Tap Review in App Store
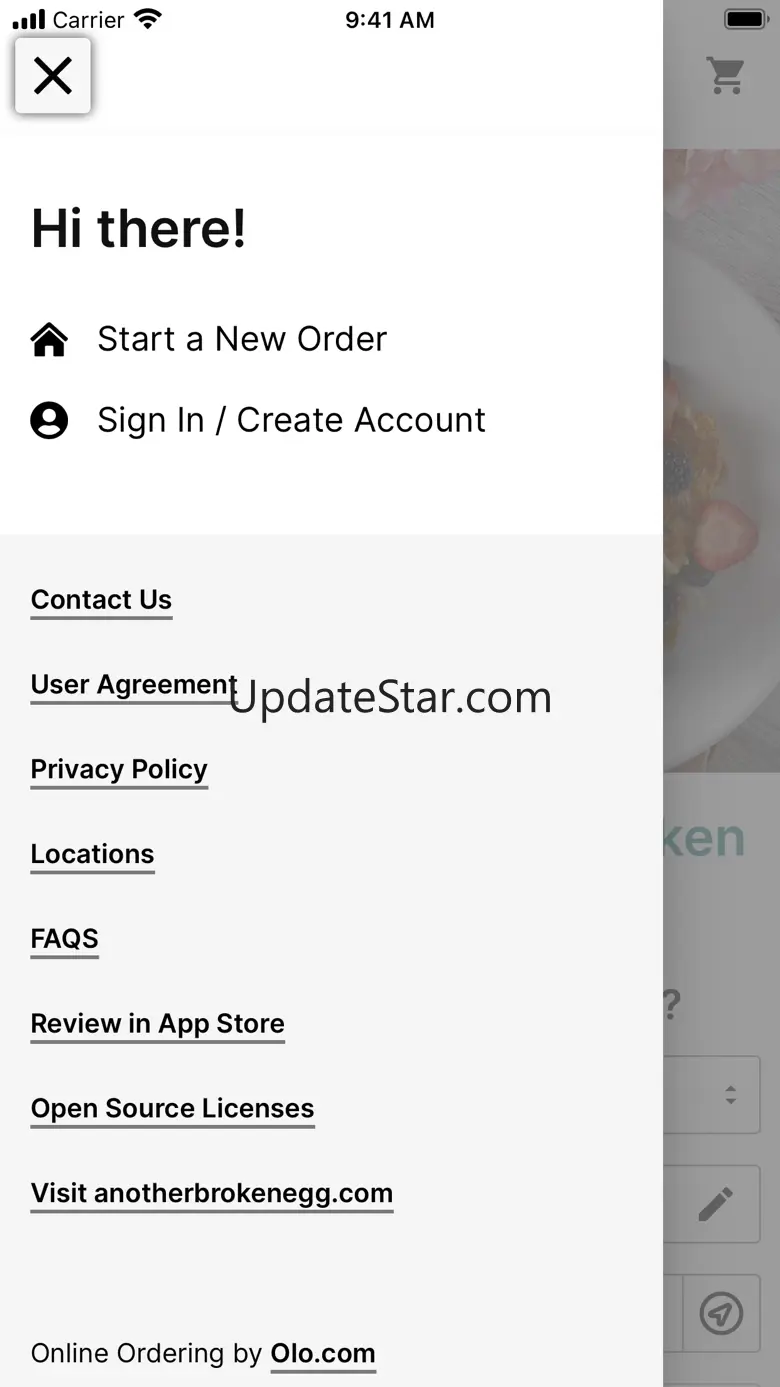The image size is (780, 1387). [158, 1024]
